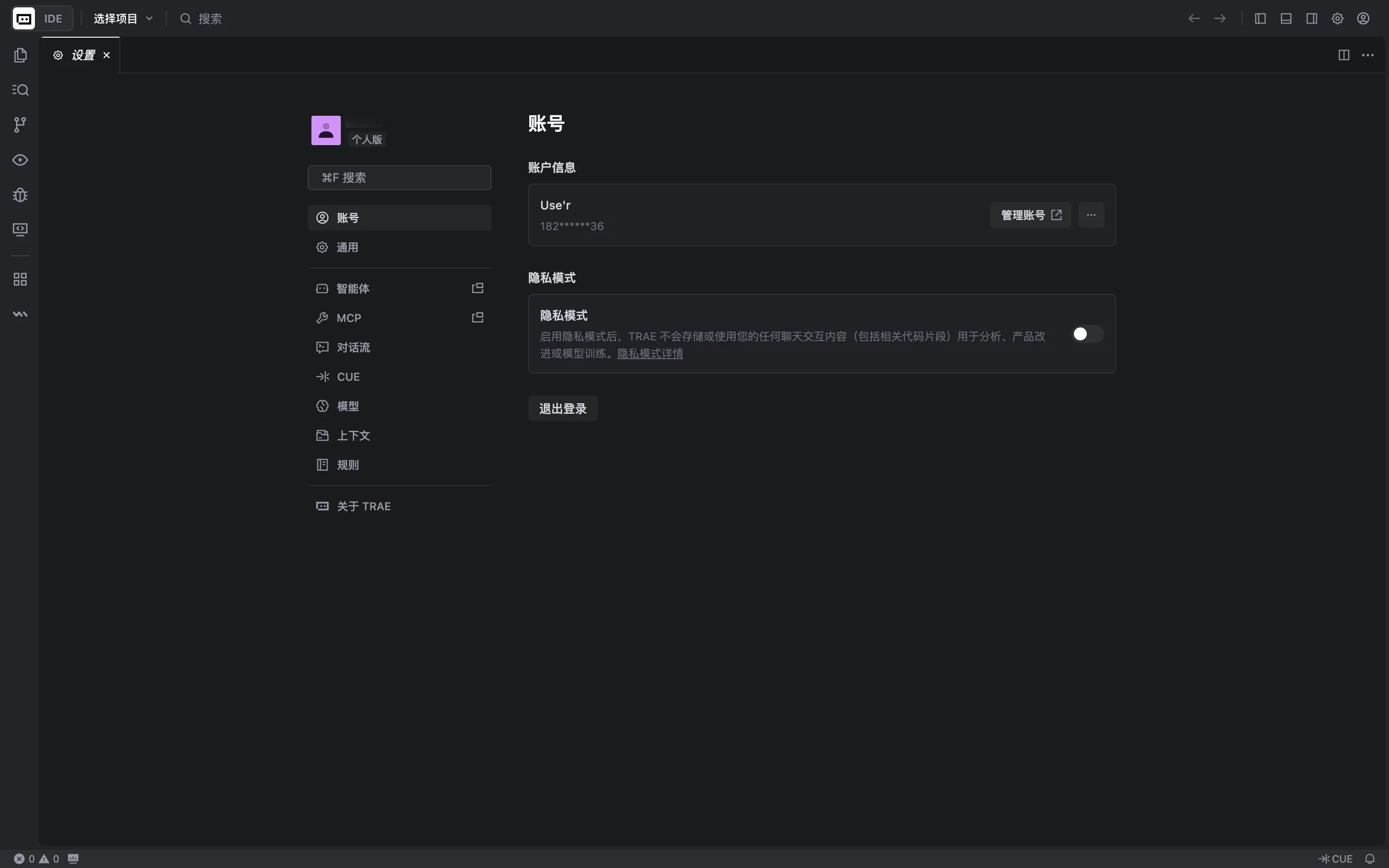Click the account avatar icon in title bar
This screenshot has width=1389, height=868.
coord(1363,18)
